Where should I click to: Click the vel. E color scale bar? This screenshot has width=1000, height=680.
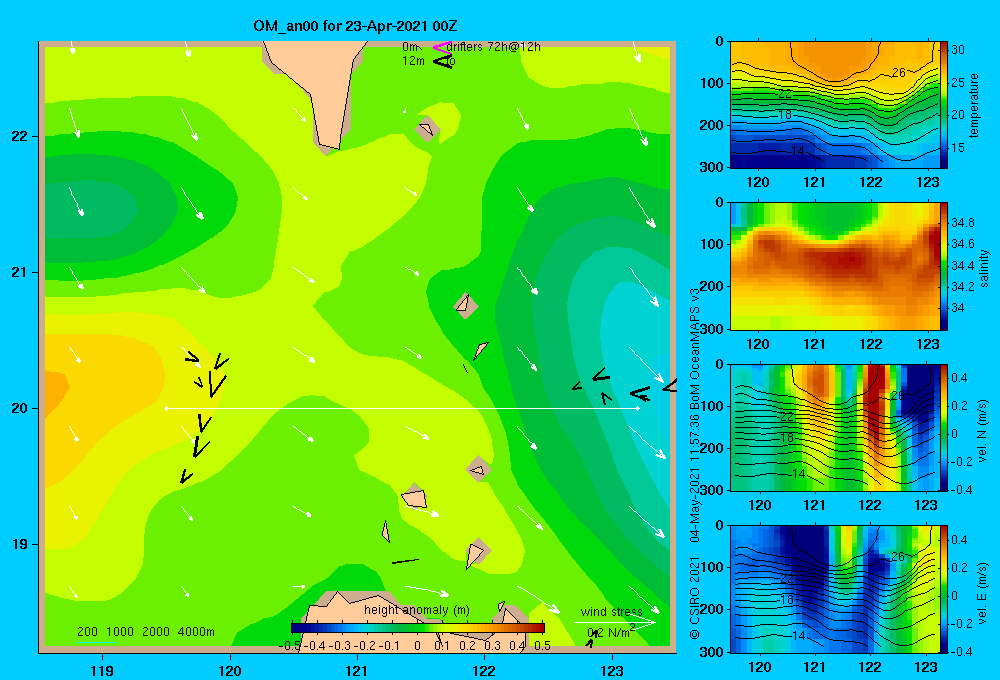pos(944,589)
